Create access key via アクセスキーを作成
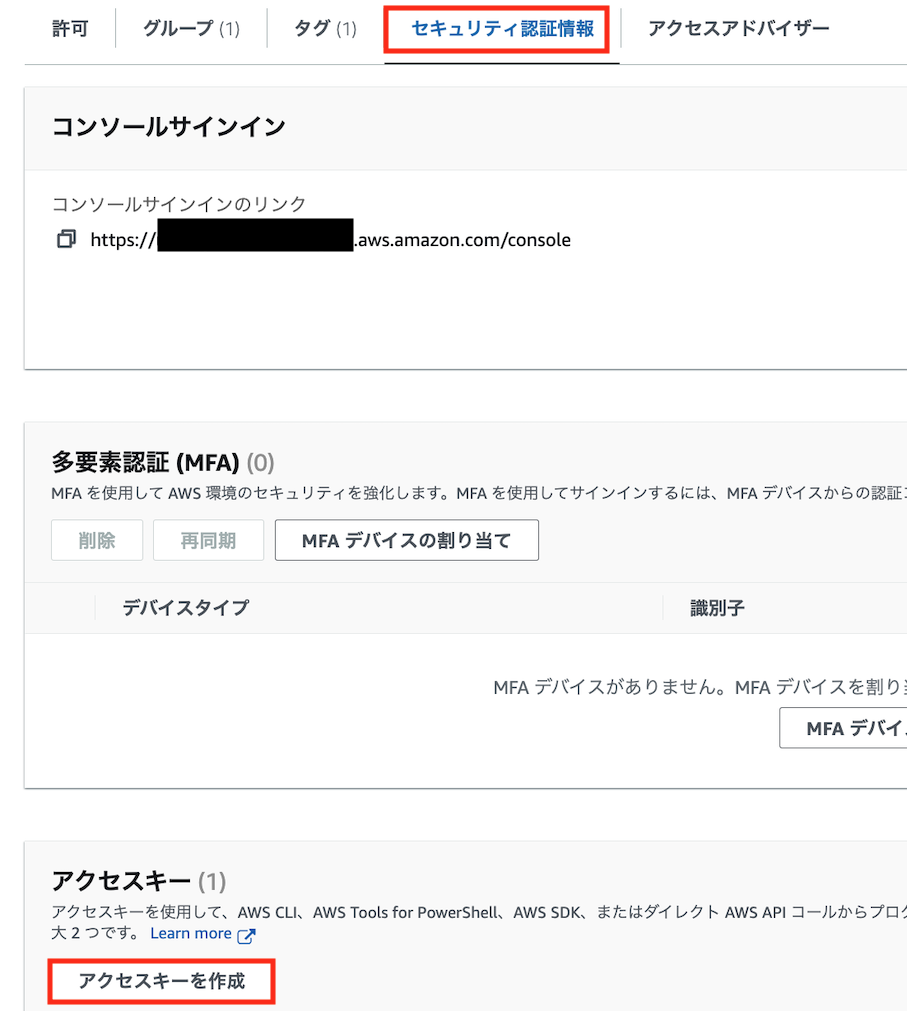 tap(161, 982)
